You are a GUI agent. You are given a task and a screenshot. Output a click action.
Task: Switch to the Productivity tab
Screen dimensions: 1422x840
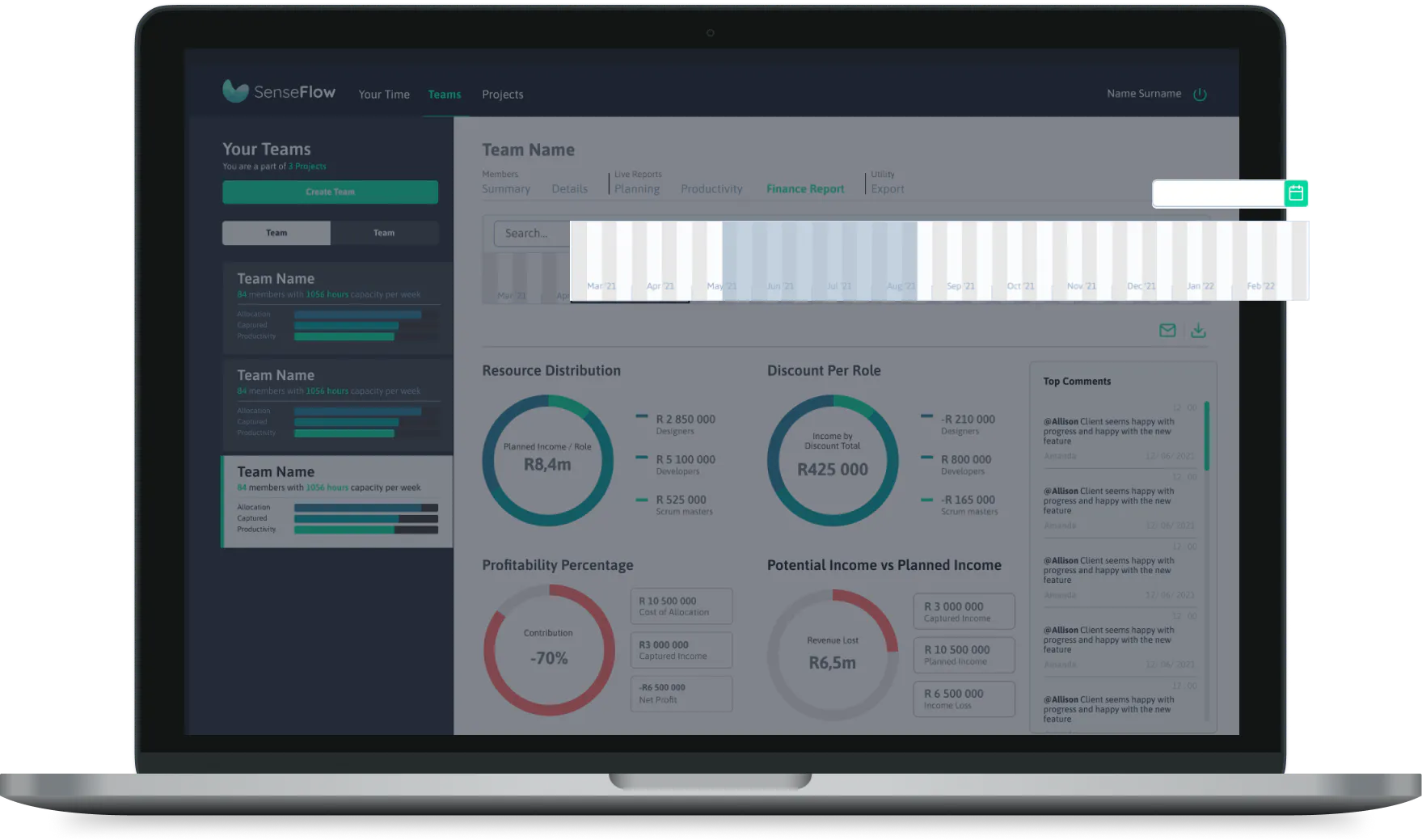pos(711,189)
